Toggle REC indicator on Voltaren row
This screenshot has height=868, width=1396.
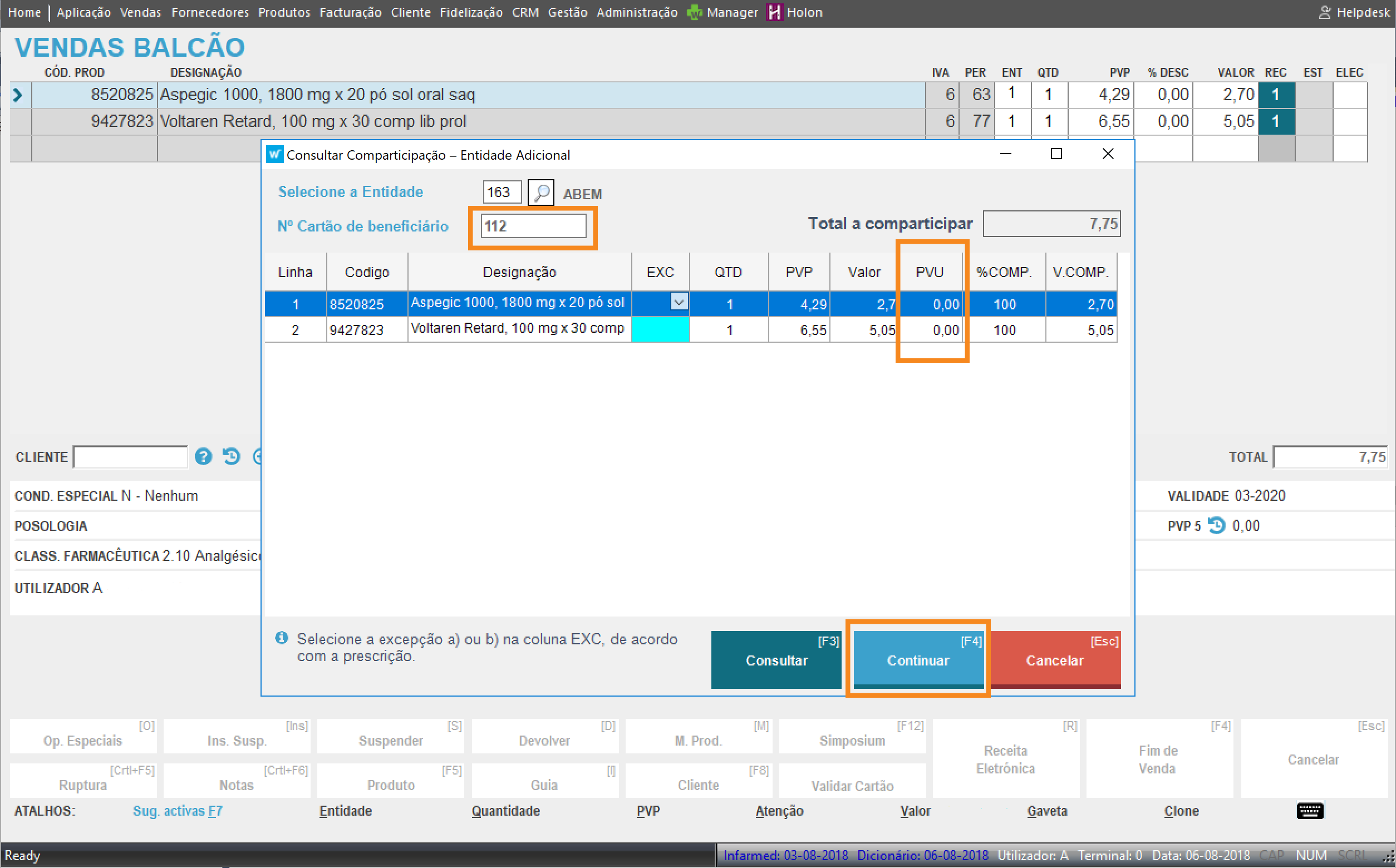click(x=1275, y=121)
